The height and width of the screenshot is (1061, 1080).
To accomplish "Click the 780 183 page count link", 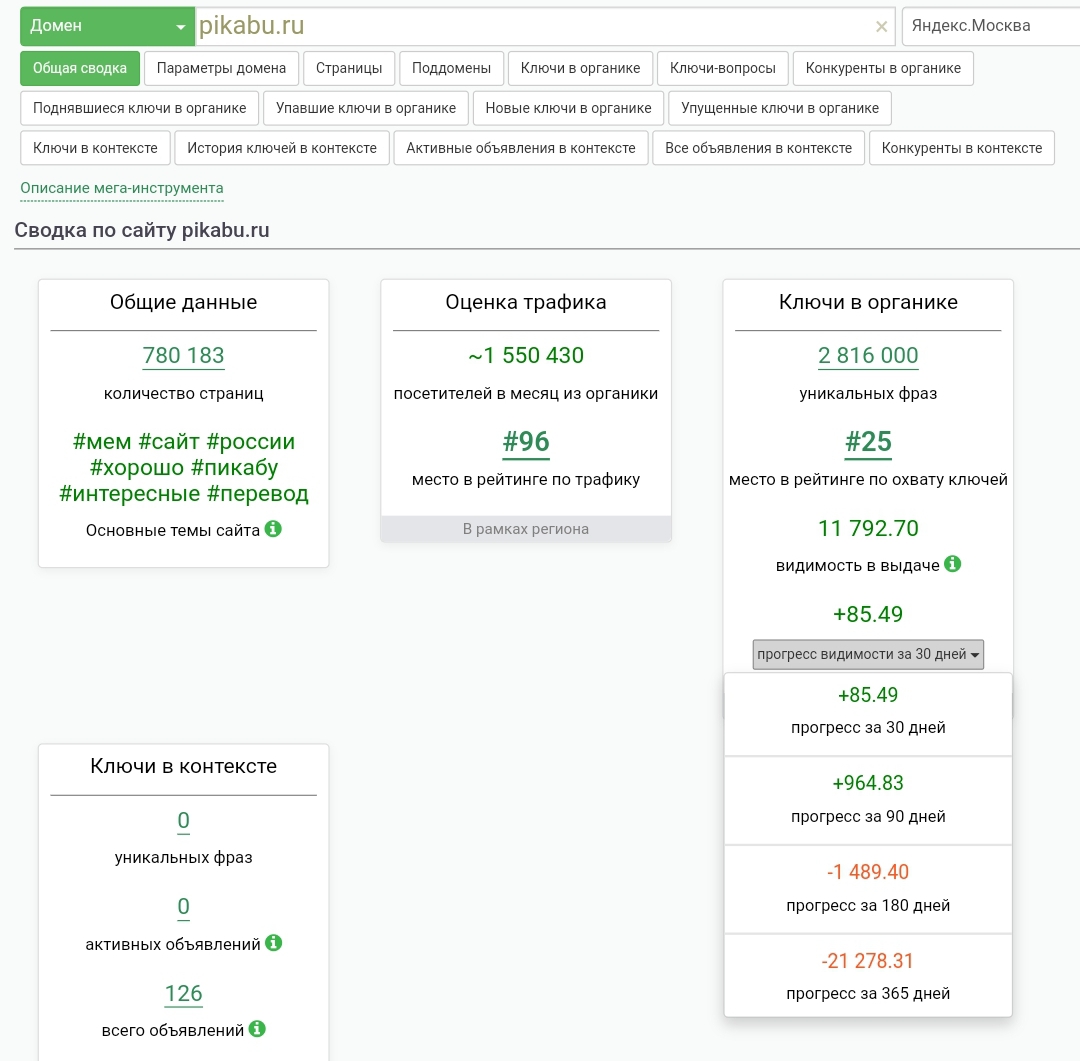I will tap(183, 356).
